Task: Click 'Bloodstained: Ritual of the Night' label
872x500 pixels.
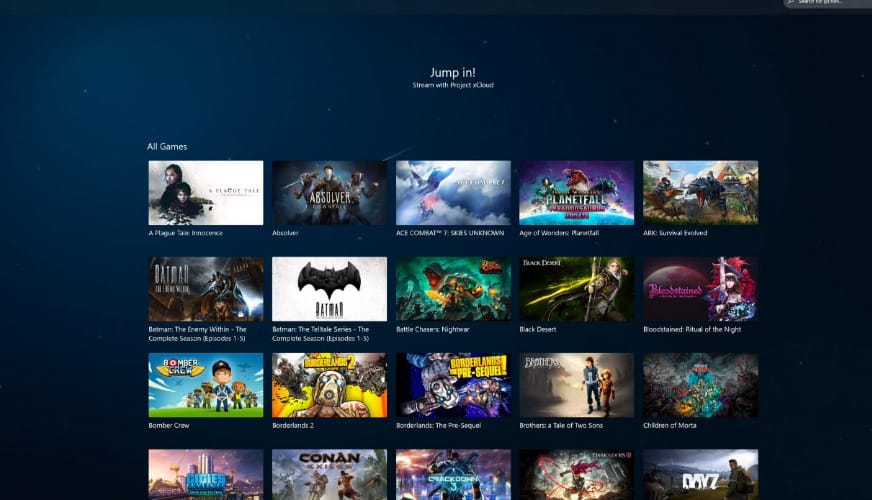Action: click(x=692, y=329)
